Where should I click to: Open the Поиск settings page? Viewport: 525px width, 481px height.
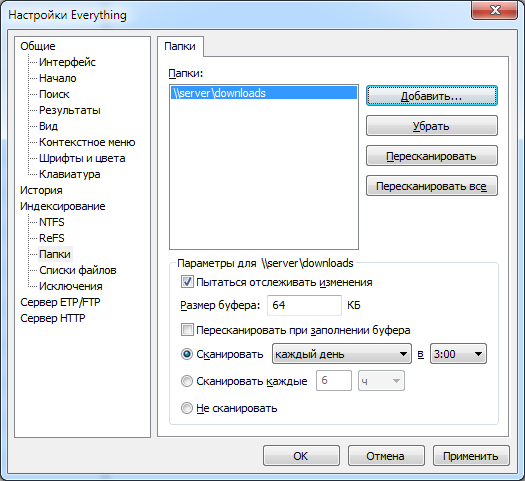54,94
